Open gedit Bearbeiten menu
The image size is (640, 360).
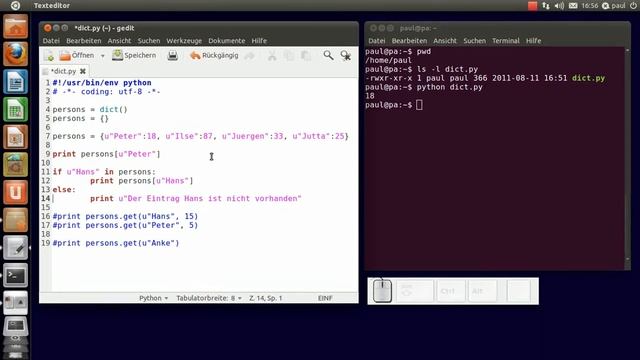(x=84, y=41)
